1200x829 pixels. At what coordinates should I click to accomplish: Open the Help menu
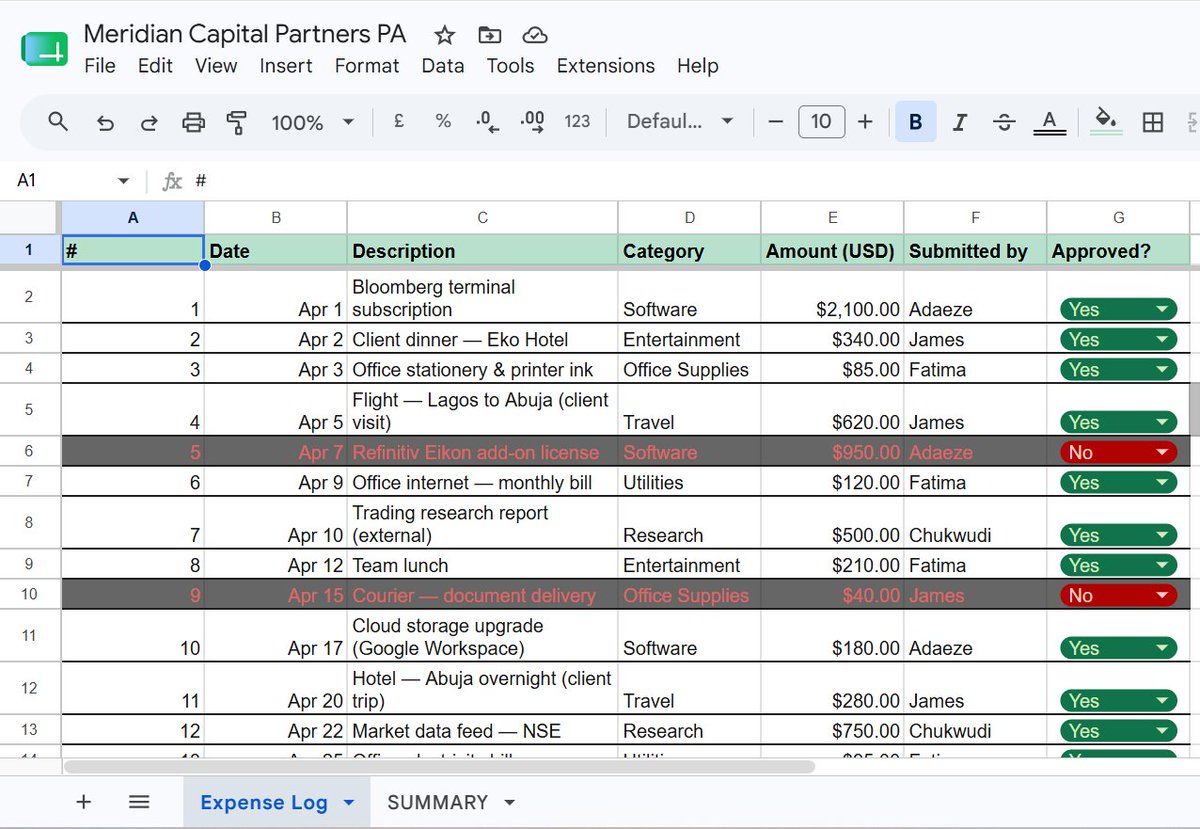[698, 66]
